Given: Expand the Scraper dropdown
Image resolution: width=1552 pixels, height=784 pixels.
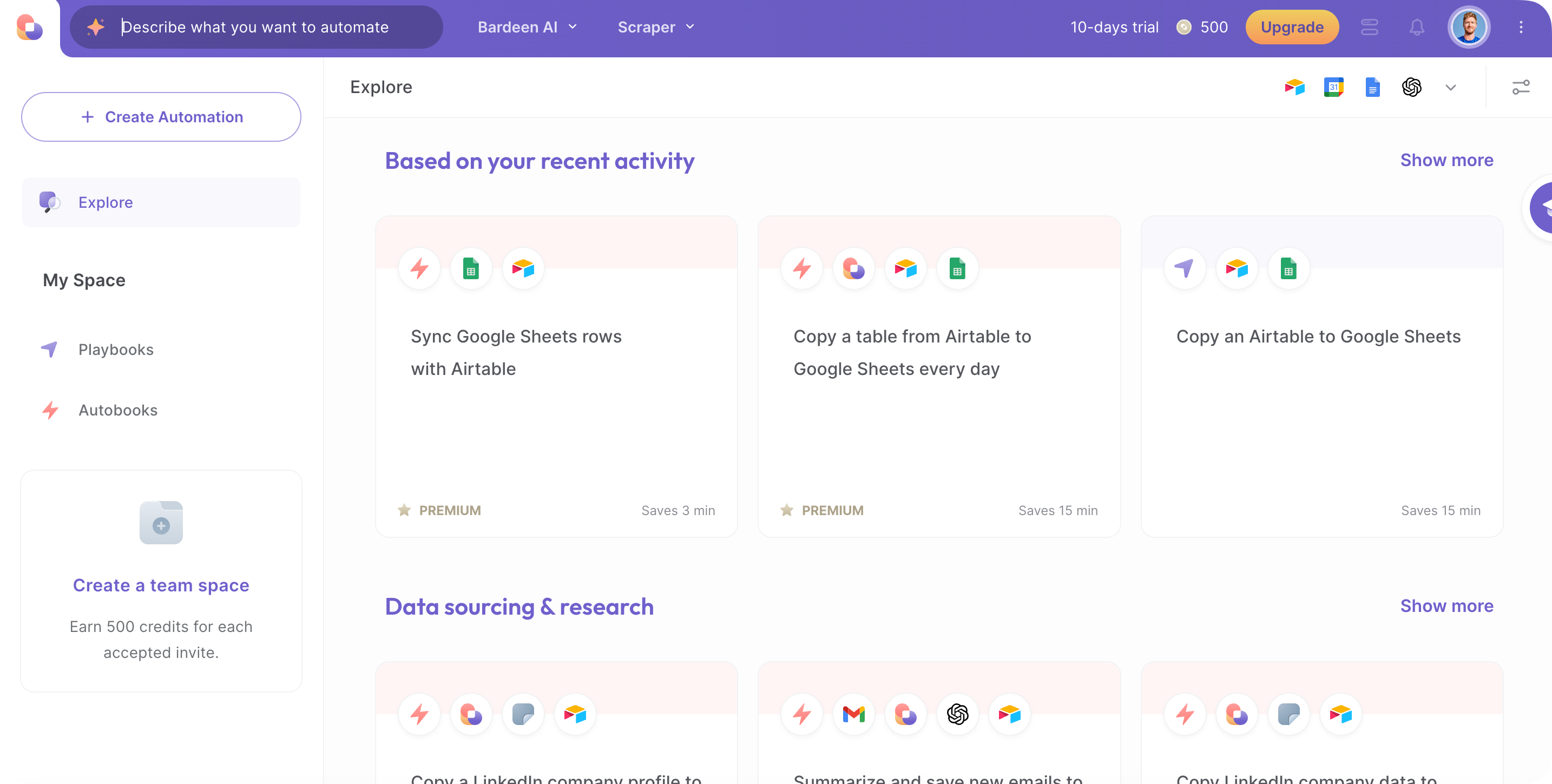Looking at the screenshot, I should tap(656, 27).
